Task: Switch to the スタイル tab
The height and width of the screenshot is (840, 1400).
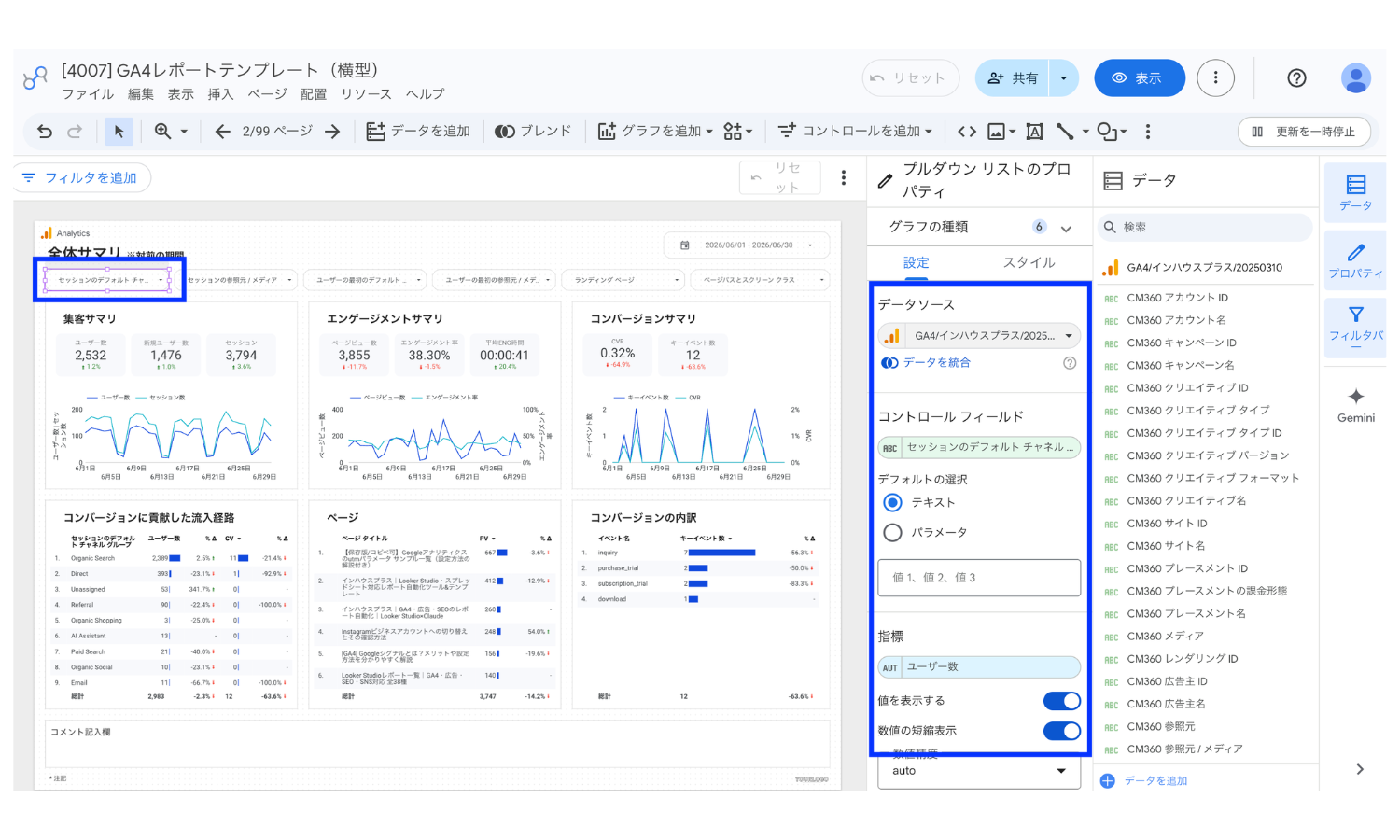Action: coord(1029,262)
